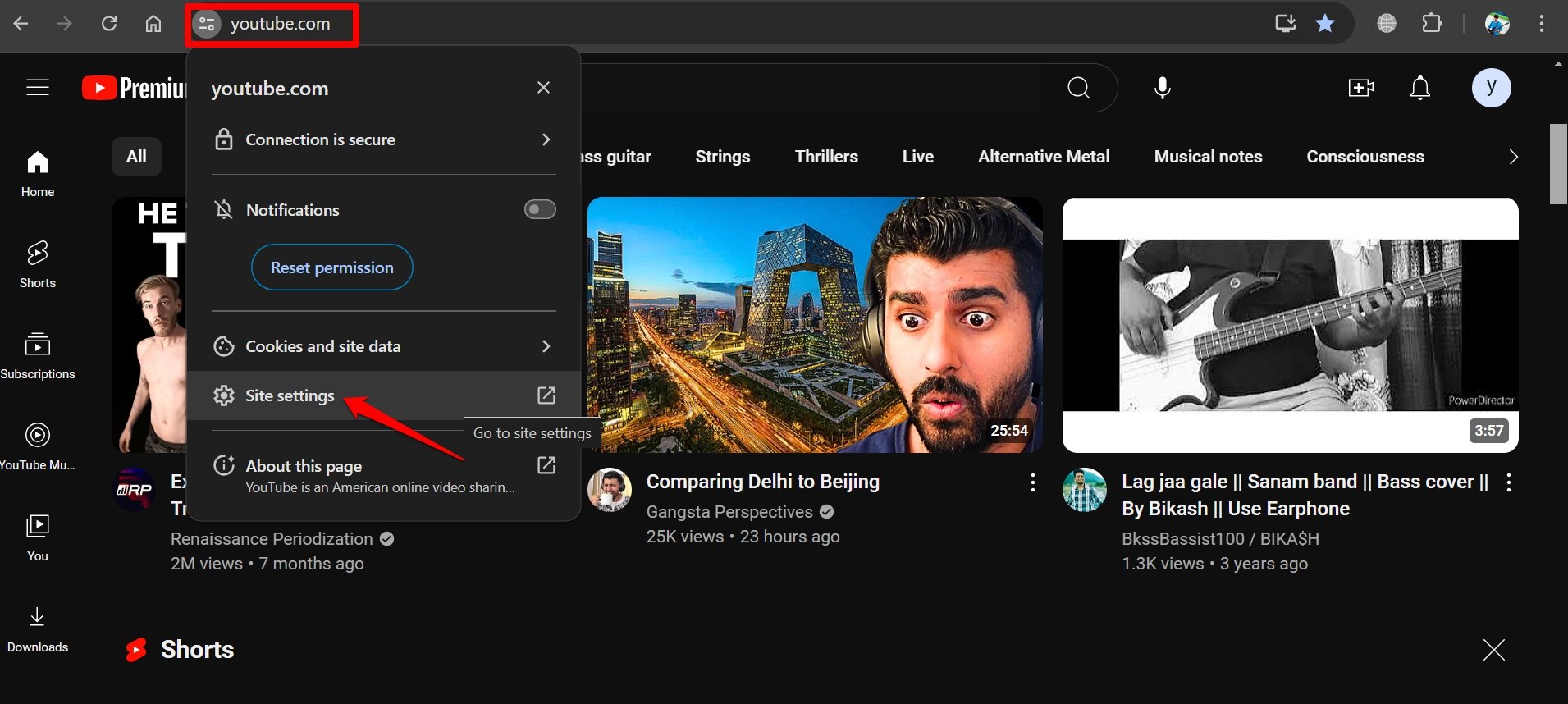
Task: Open BkssBassist100 / BIKA$H channel link
Action: point(1220,539)
